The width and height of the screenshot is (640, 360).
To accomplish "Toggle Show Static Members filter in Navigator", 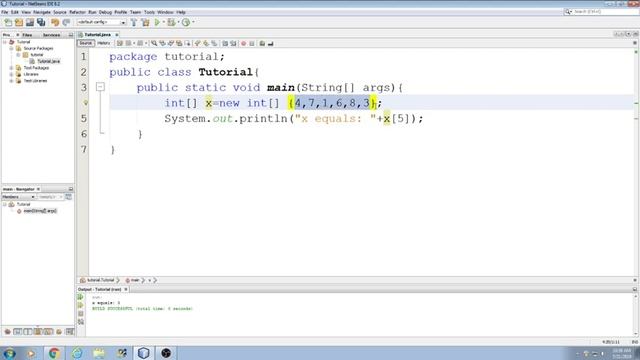I will 28,331.
